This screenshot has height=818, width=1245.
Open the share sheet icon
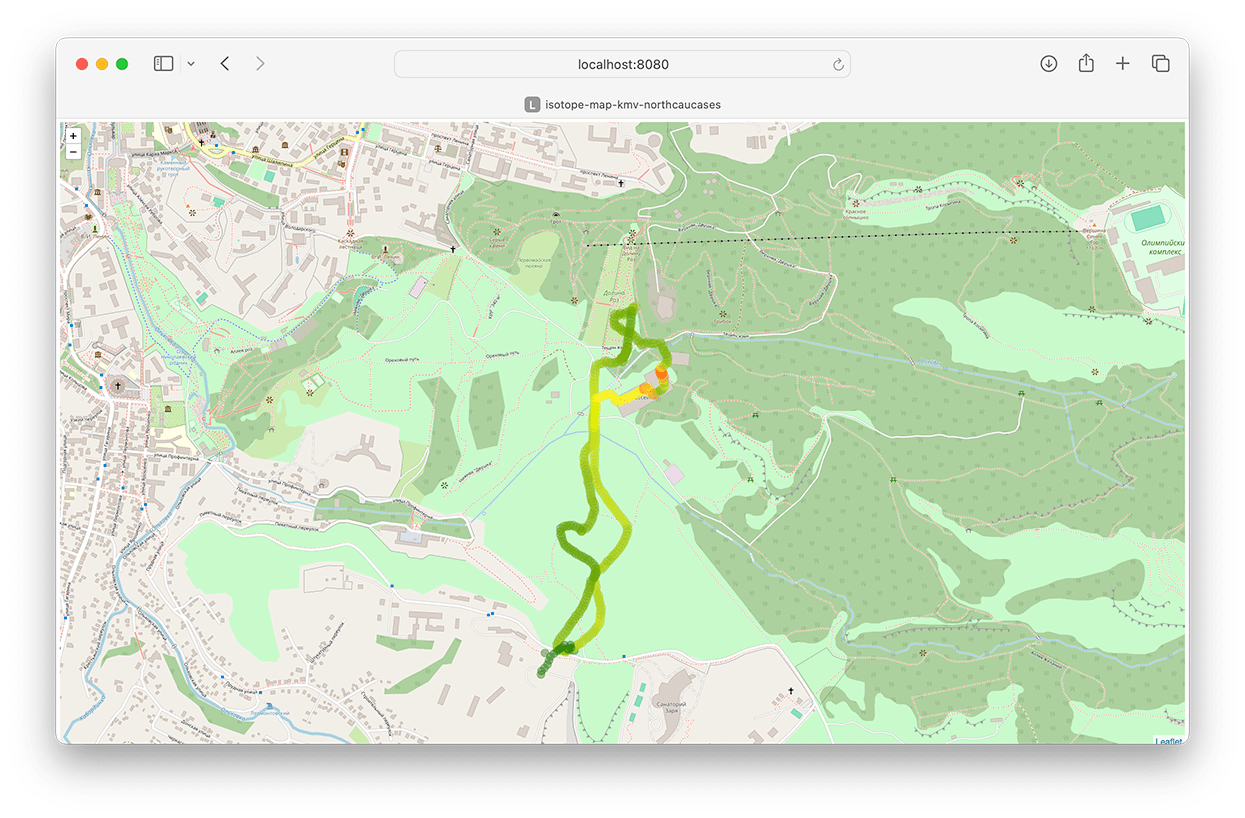point(1086,63)
